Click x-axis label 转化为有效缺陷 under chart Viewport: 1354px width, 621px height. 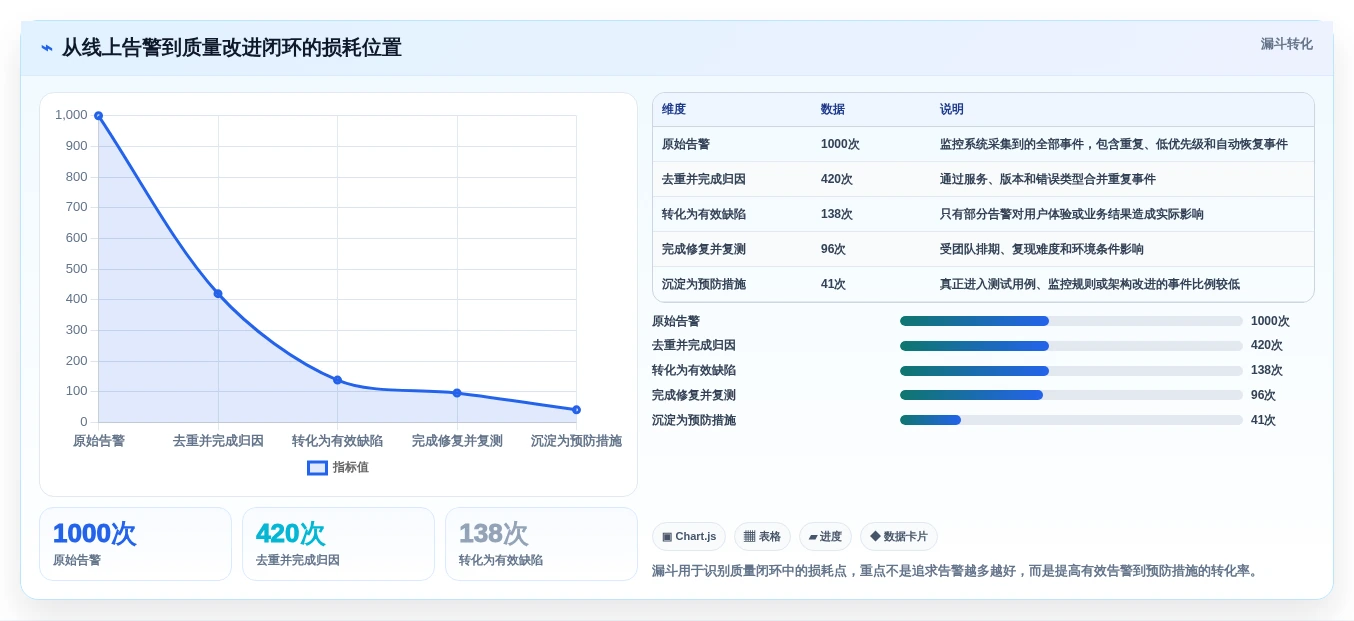(x=337, y=441)
